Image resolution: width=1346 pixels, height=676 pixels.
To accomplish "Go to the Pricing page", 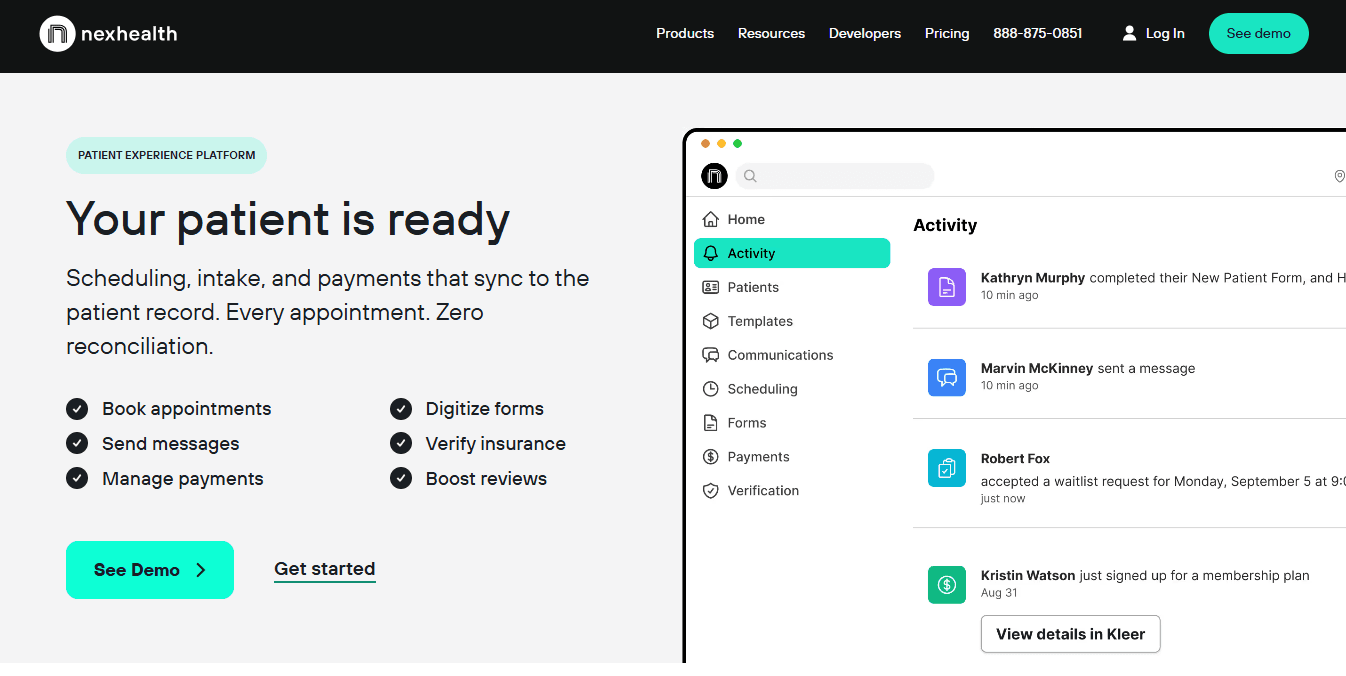I will (x=947, y=33).
